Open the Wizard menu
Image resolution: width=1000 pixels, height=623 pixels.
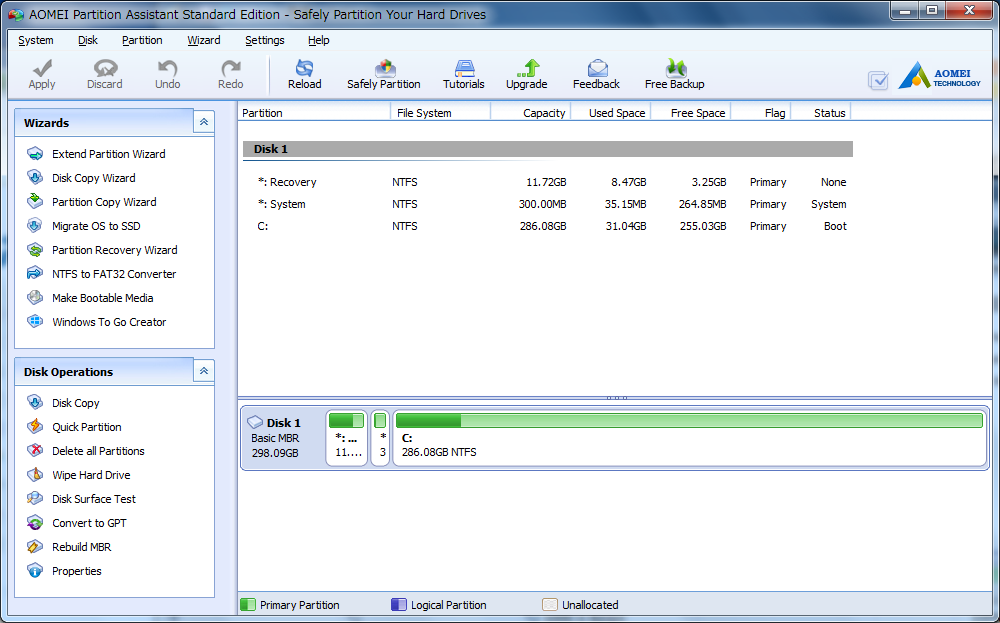pos(204,40)
